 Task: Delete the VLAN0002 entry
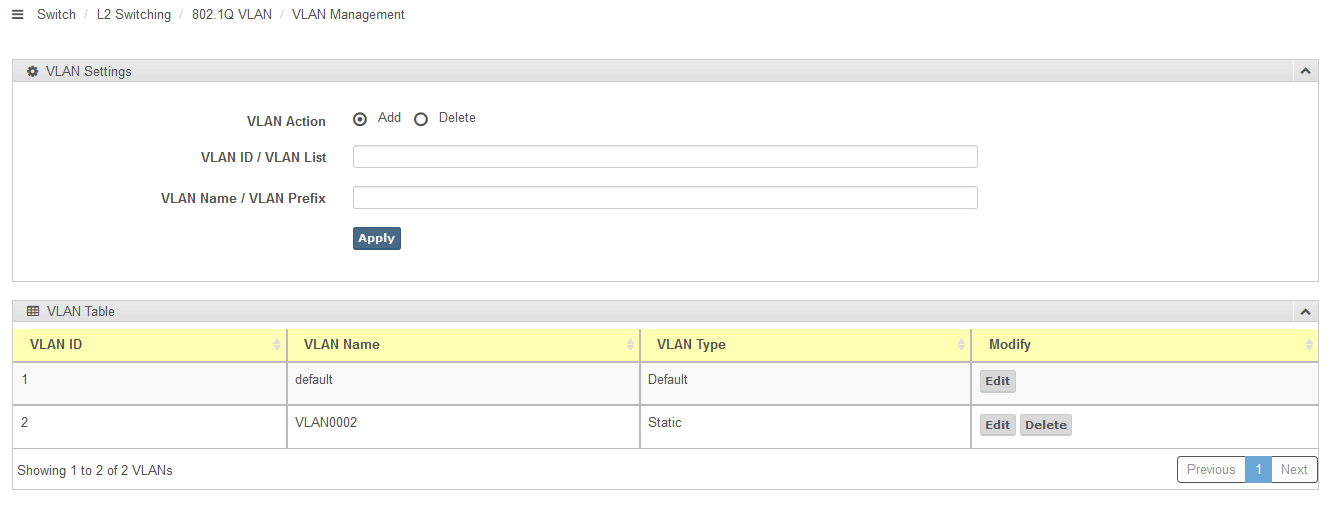[x=1046, y=425]
